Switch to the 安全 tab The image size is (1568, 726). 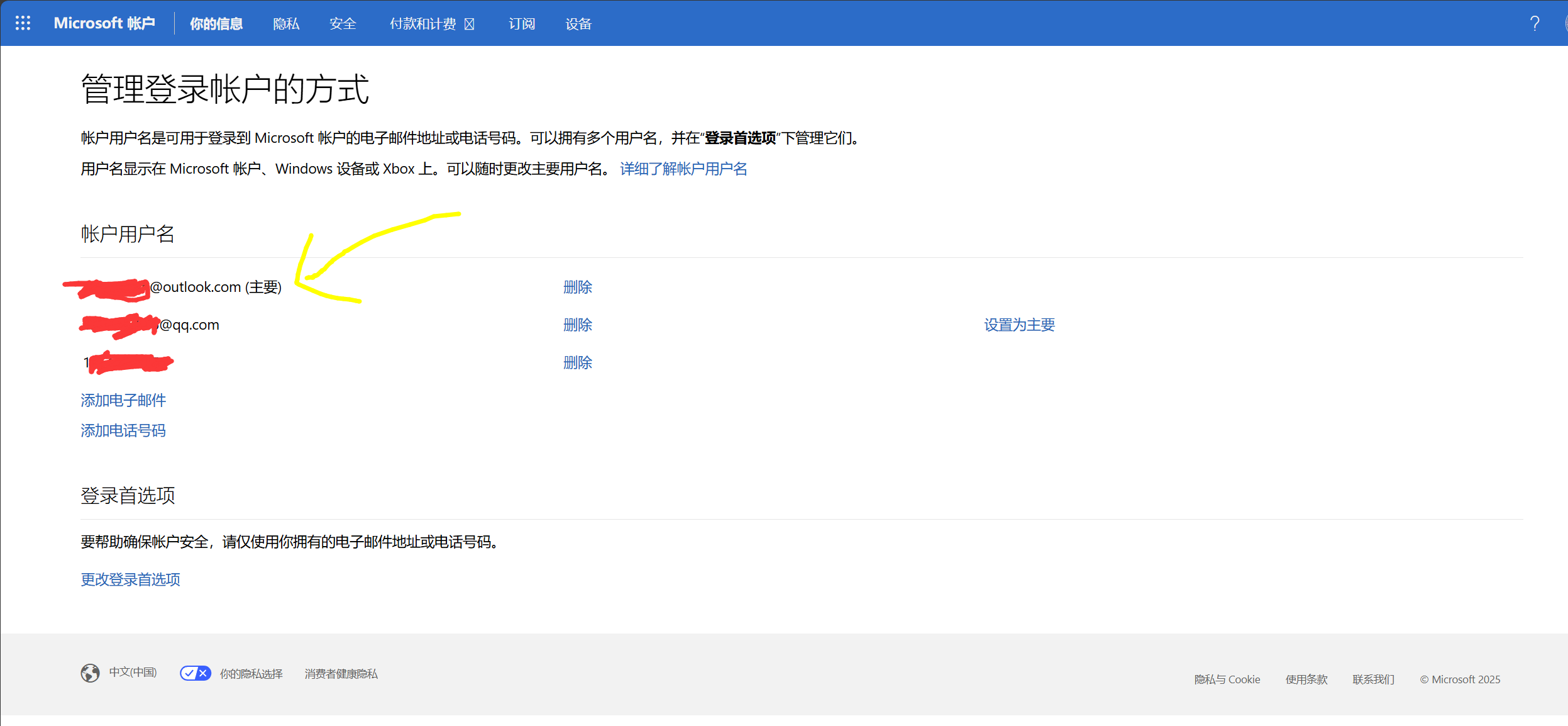pyautogui.click(x=343, y=24)
